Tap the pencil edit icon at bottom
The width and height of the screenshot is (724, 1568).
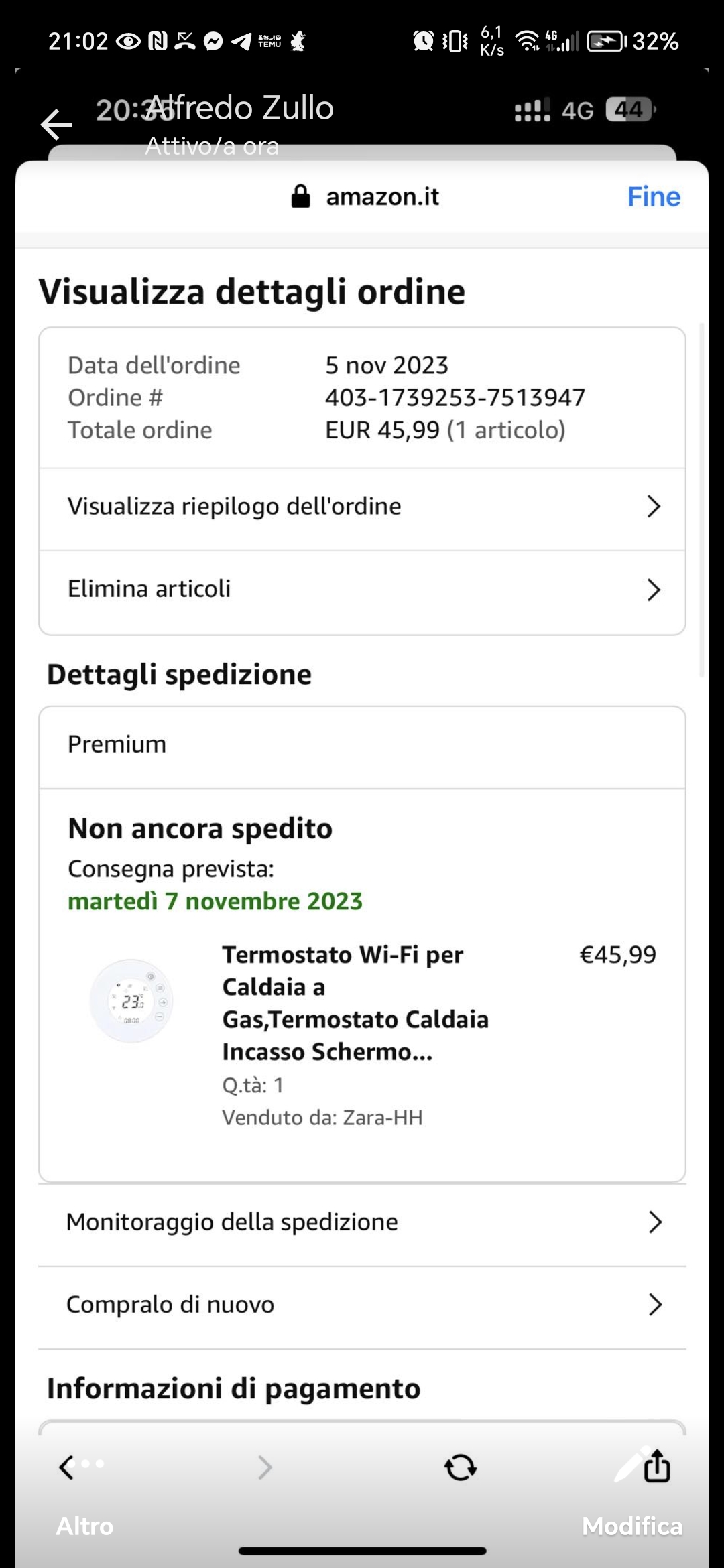[x=629, y=1464]
